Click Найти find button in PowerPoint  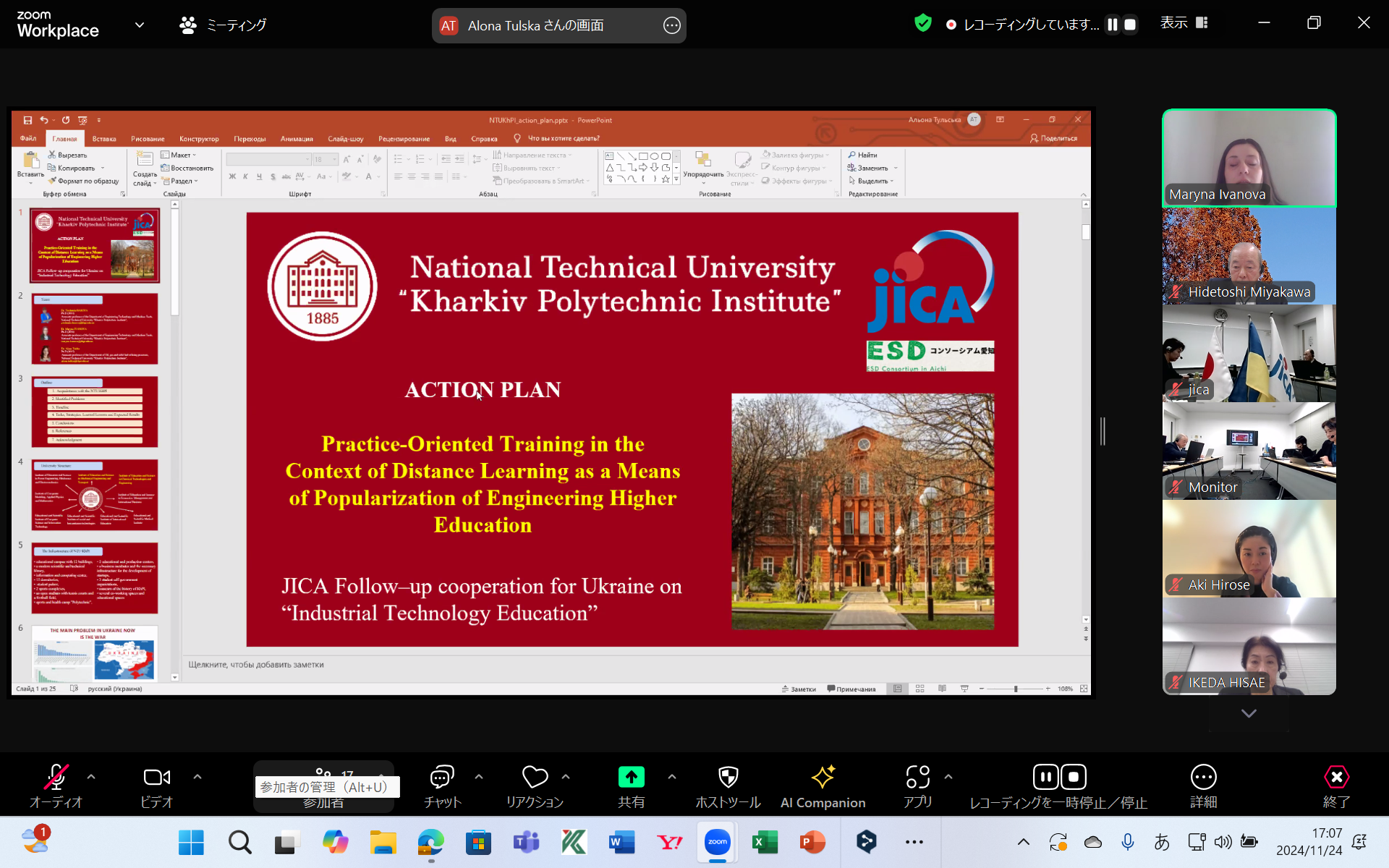pyautogui.click(x=862, y=155)
